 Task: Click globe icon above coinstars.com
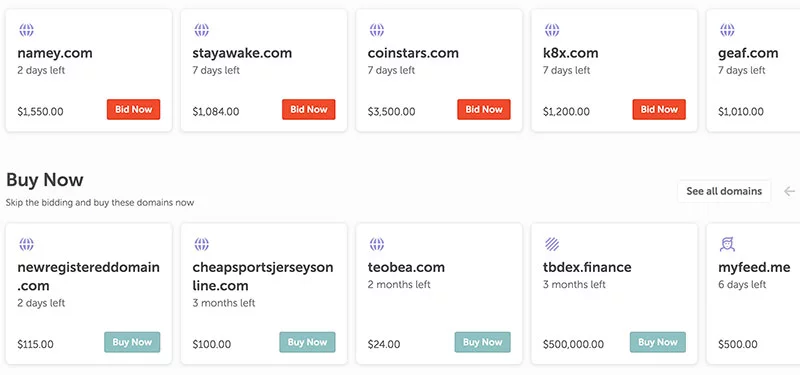(x=377, y=30)
